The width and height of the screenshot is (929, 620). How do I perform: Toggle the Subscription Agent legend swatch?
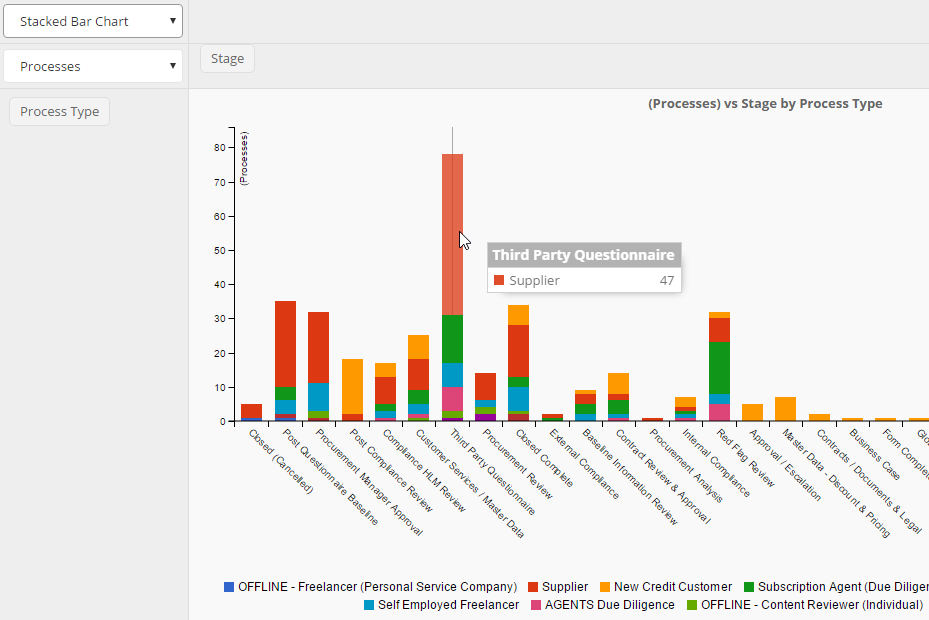coord(749,587)
